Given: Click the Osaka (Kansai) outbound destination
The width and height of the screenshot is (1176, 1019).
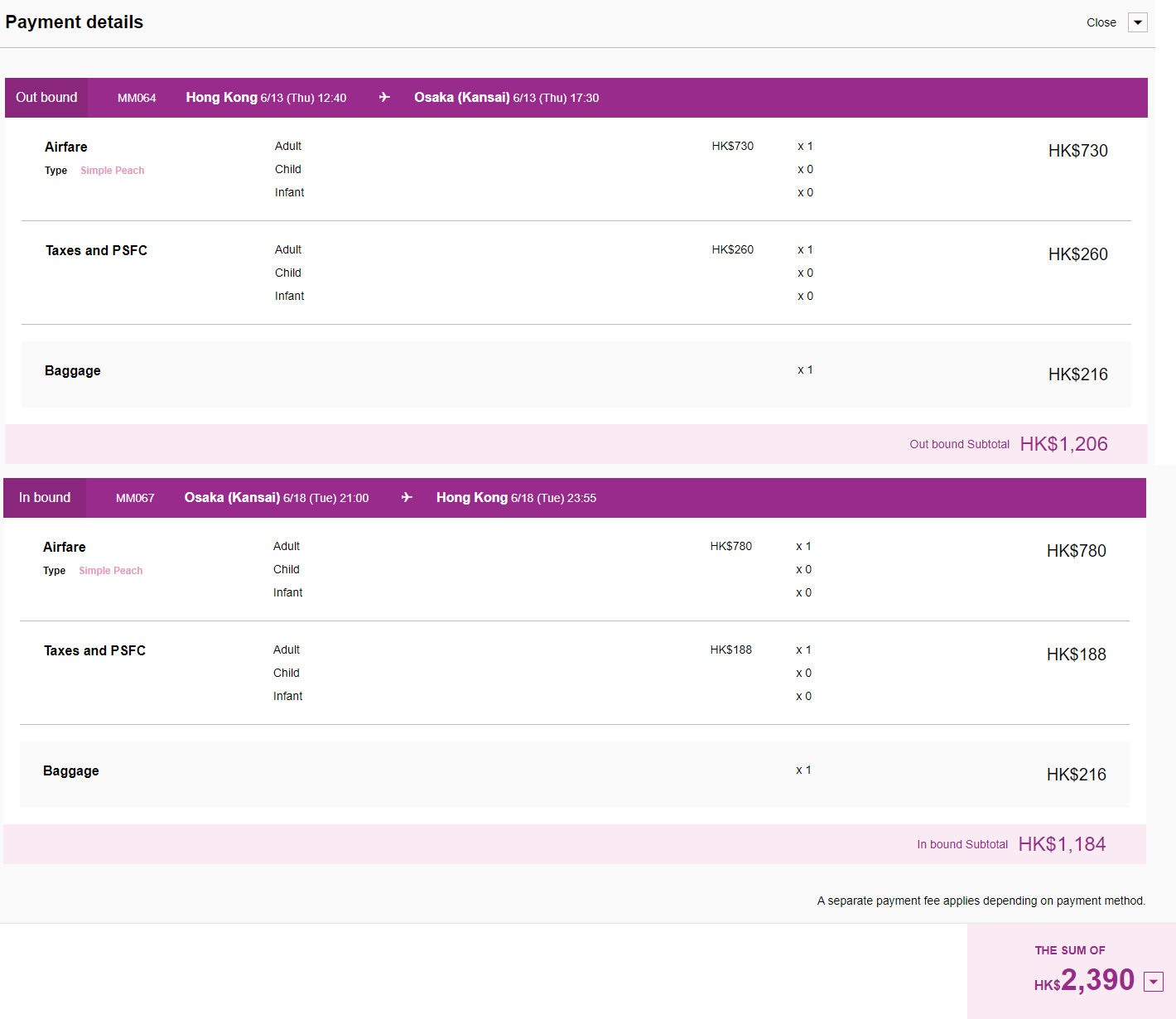Looking at the screenshot, I should click(x=462, y=98).
